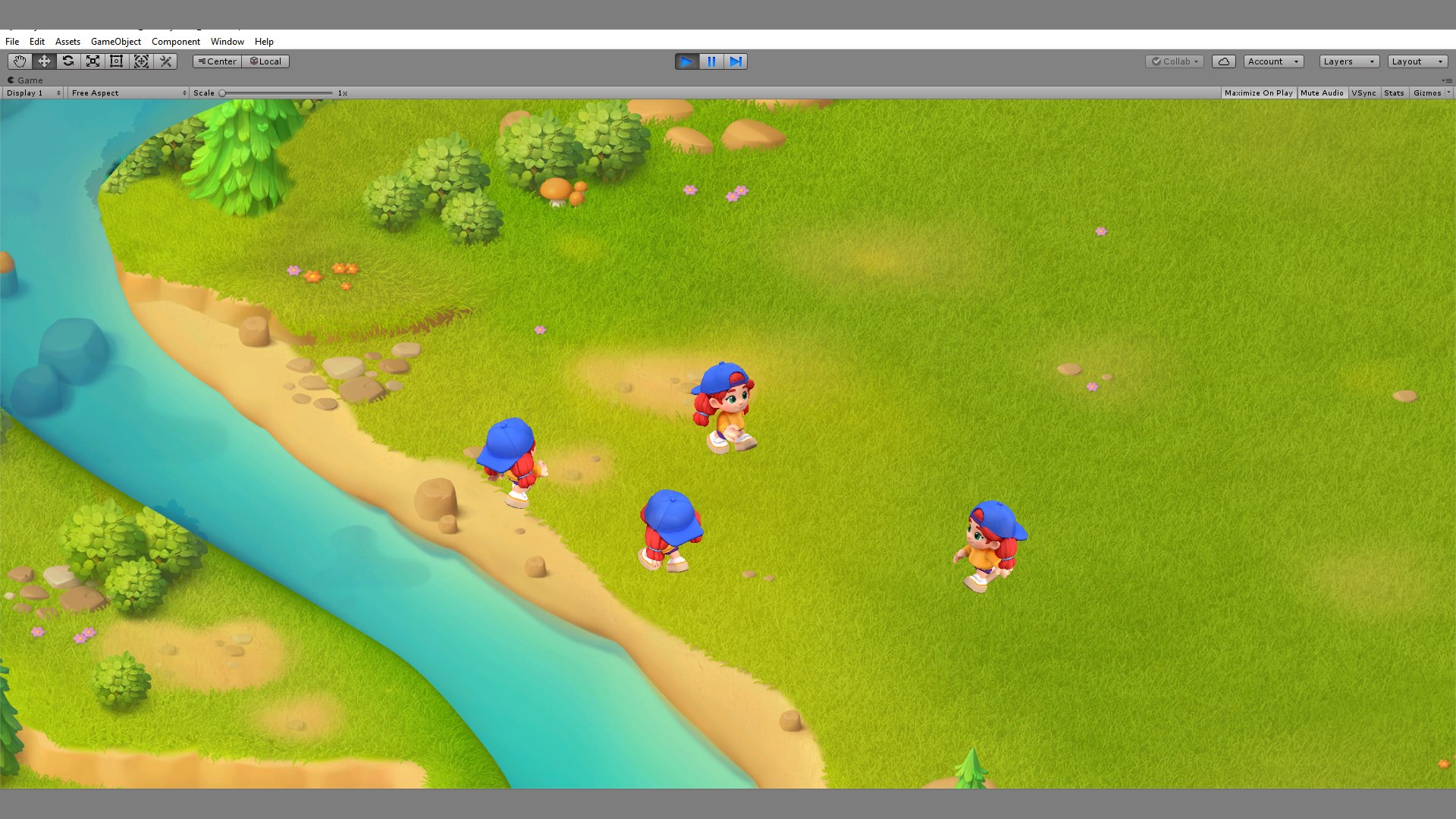Viewport: 1456px width, 819px height.
Task: Select the Move tool
Action: click(x=44, y=61)
